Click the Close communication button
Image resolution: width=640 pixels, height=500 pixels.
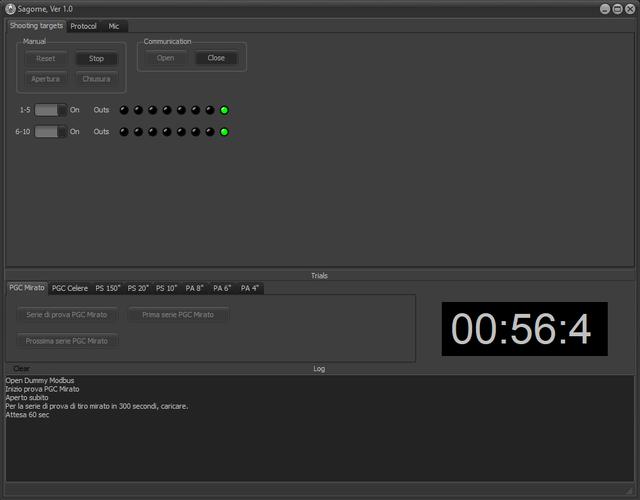[x=216, y=58]
